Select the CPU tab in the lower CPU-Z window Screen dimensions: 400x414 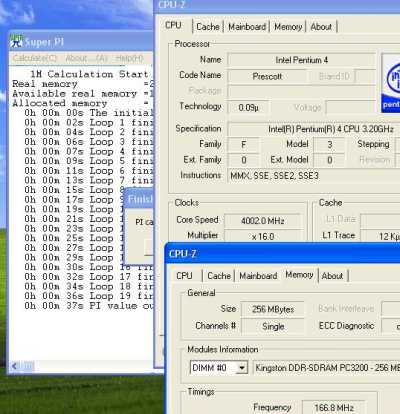pyautogui.click(x=184, y=276)
